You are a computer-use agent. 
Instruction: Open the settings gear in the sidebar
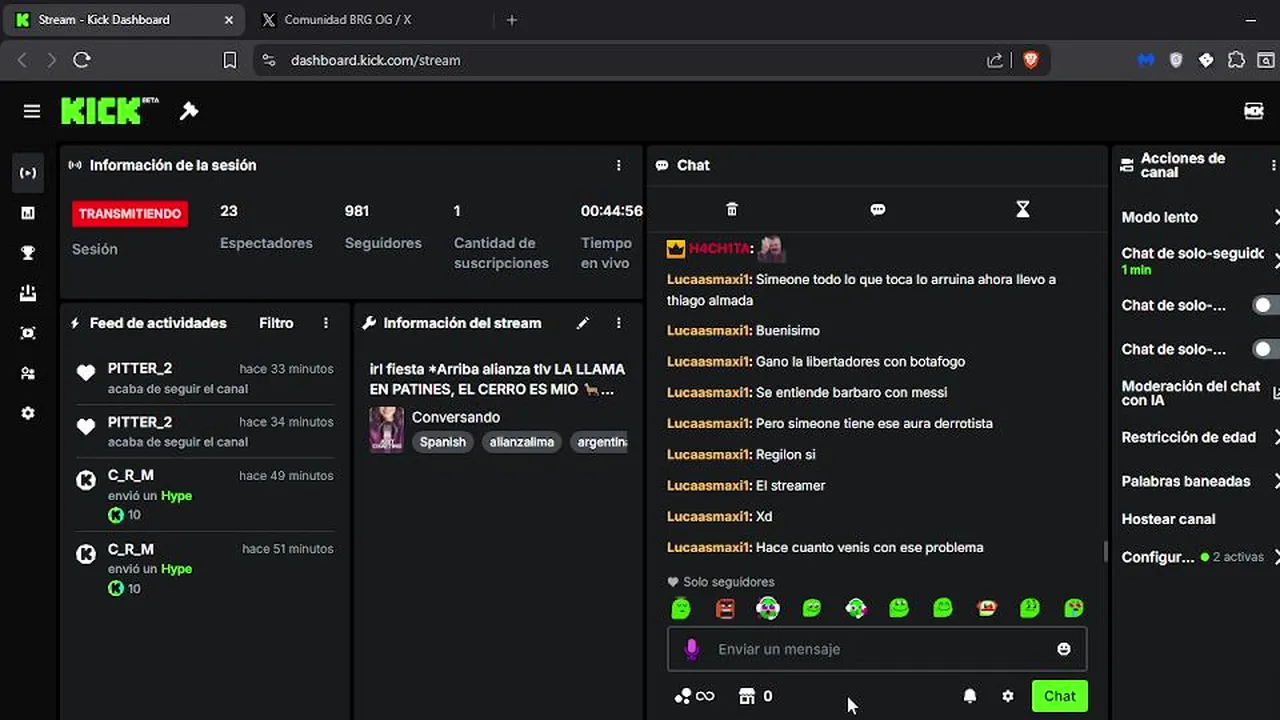28,413
